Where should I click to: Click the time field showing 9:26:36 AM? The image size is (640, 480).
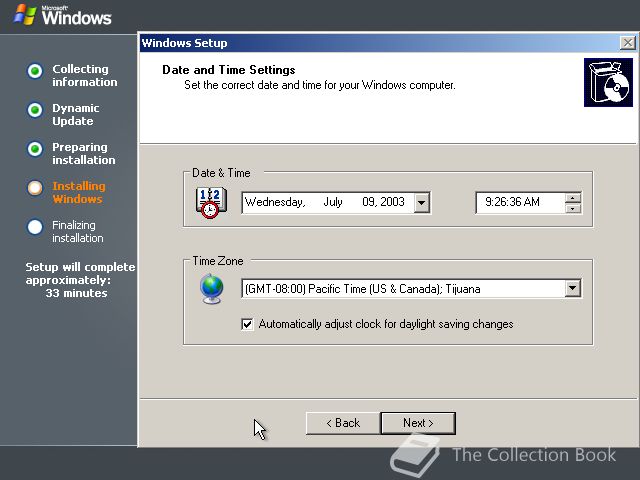[520, 202]
